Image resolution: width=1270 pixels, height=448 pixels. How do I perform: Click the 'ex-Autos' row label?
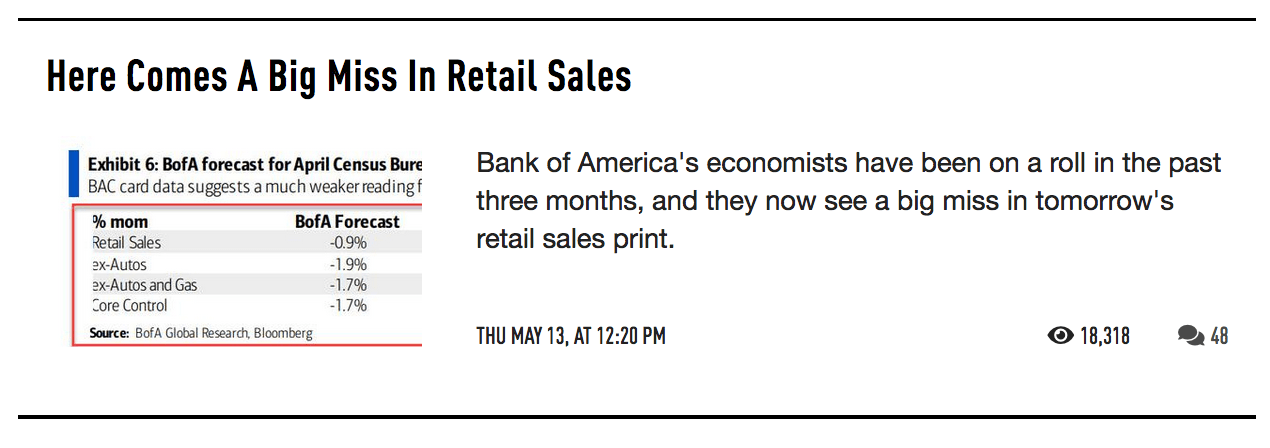point(119,264)
